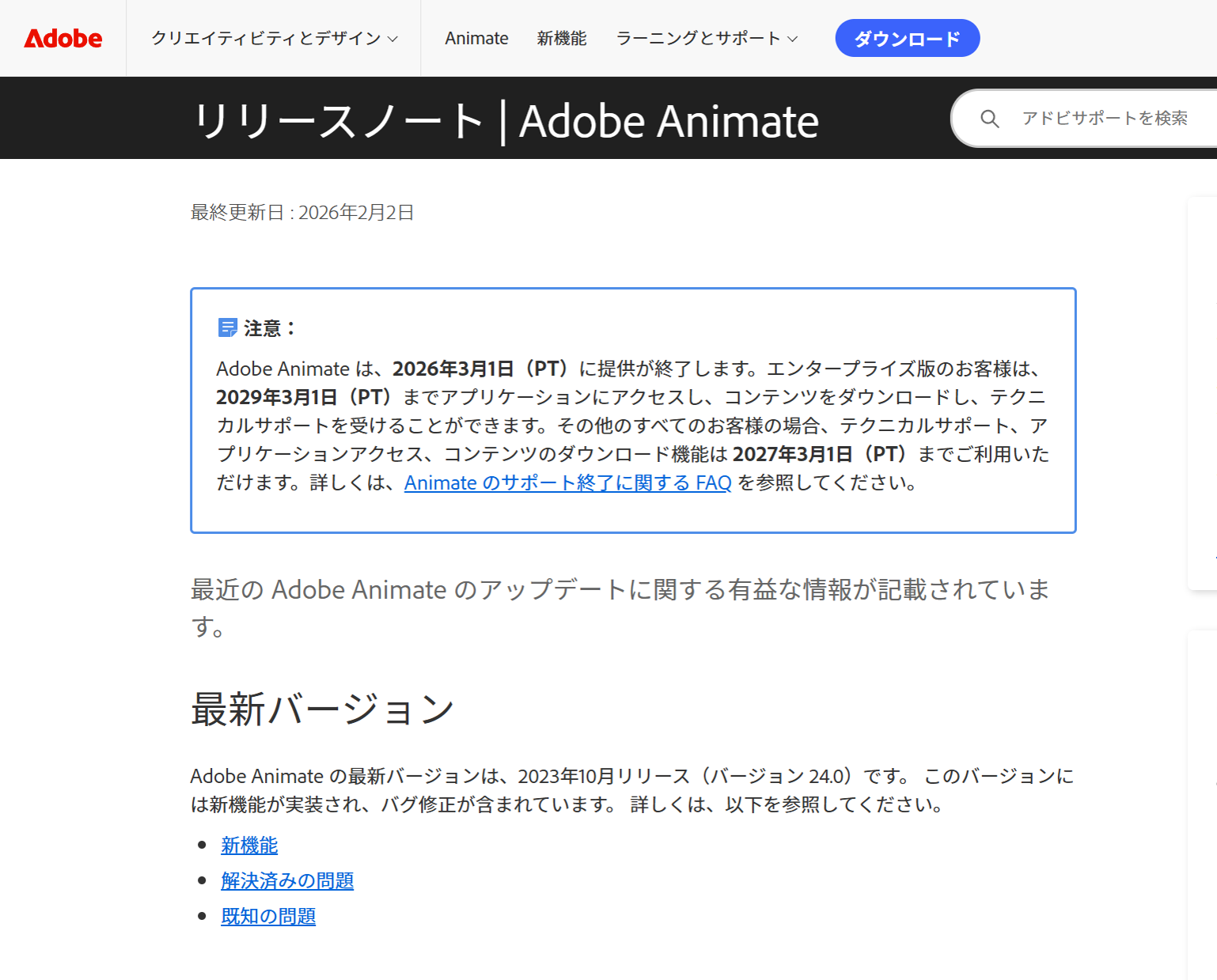Click the blue note icon beside 注意
This screenshot has height=980, width=1217.
point(227,327)
